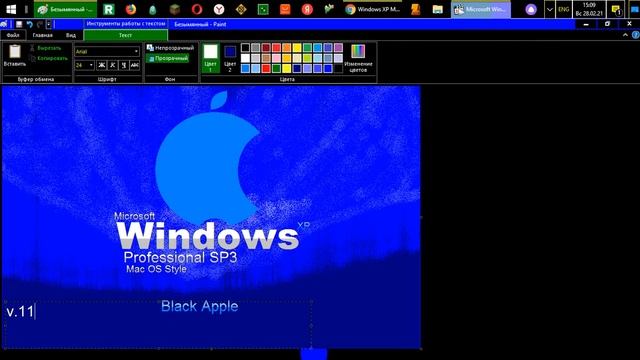The height and width of the screenshot is (360, 640).
Task: Click the Save icon in the quick access toolbar
Action: click(x=19, y=24)
